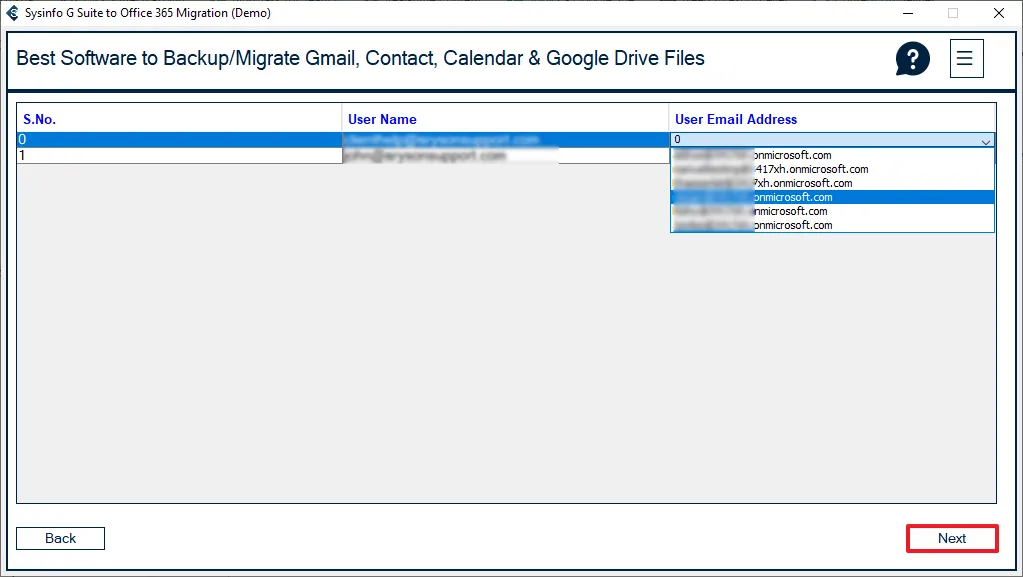Select the last onmicrosoft.com option in list
The width and height of the screenshot is (1023, 577).
(832, 225)
